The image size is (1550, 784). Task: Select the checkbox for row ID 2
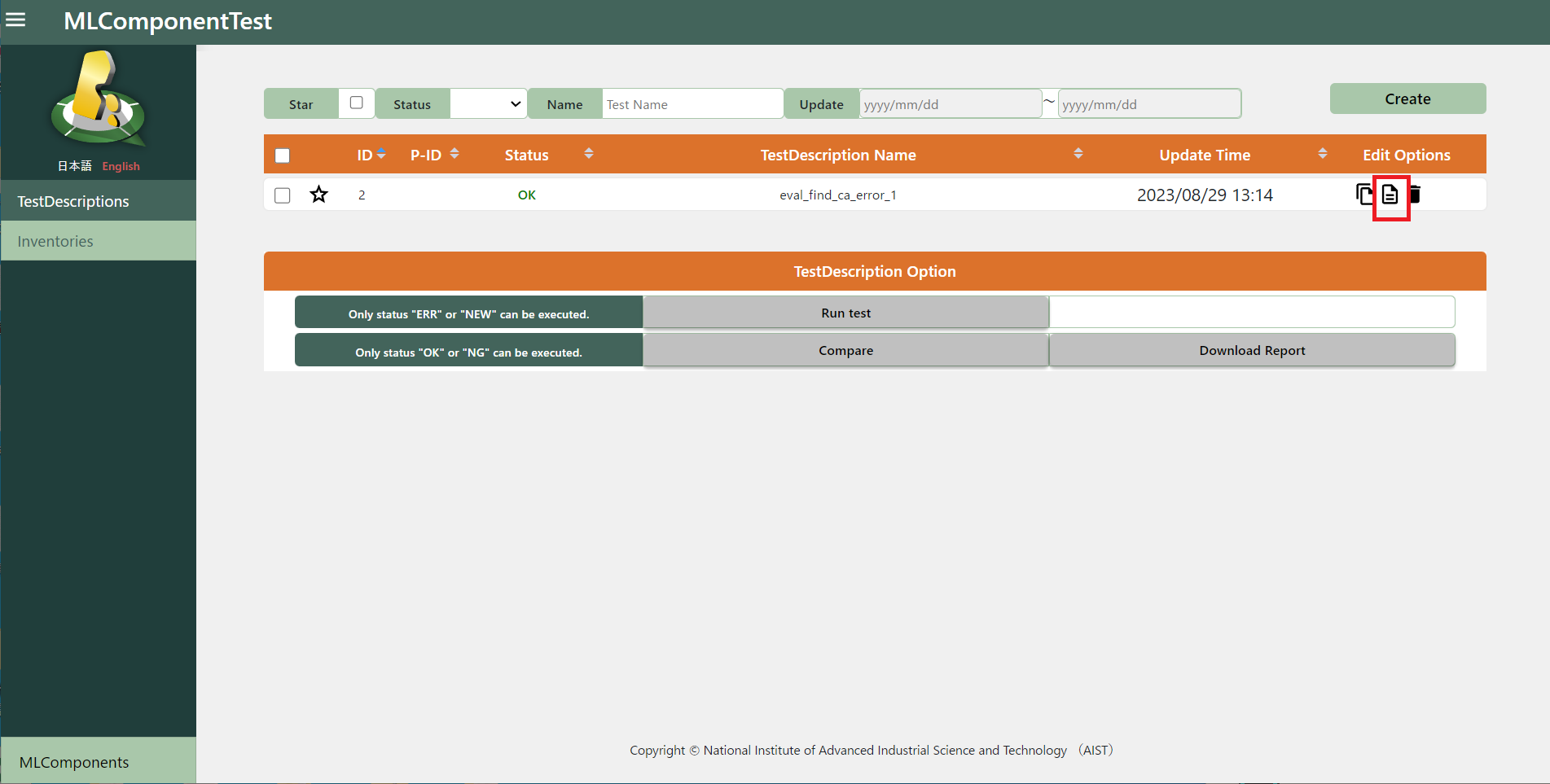[x=283, y=195]
